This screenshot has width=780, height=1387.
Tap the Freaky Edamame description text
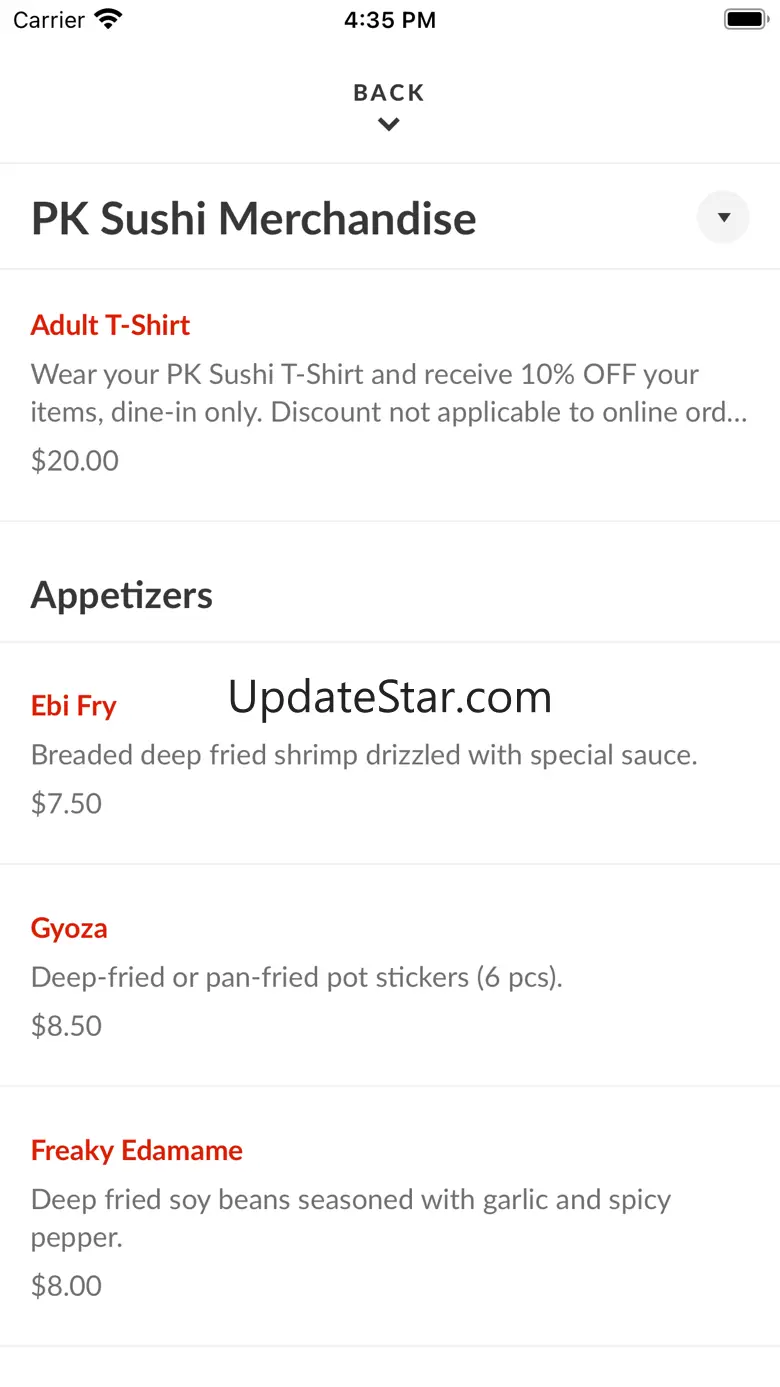[x=350, y=1218]
